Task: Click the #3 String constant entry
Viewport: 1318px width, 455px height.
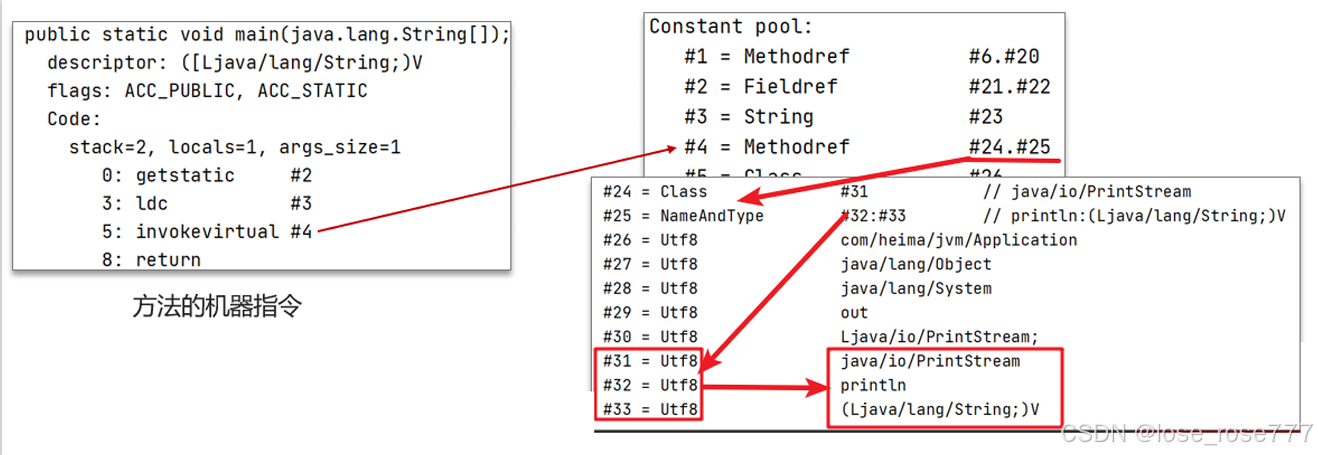Action: coord(766,117)
